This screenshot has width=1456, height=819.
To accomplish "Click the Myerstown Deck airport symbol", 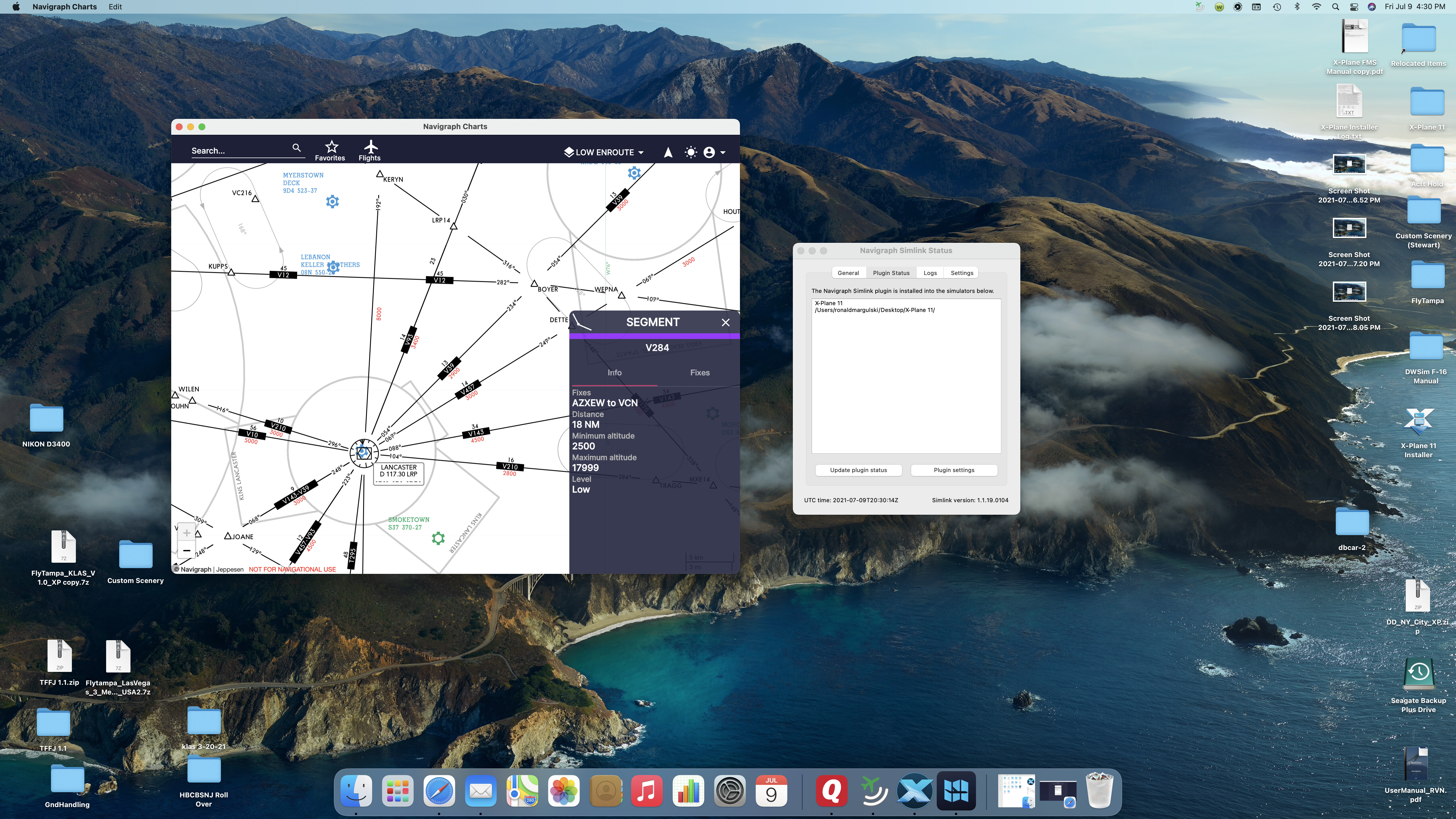I will [x=332, y=201].
